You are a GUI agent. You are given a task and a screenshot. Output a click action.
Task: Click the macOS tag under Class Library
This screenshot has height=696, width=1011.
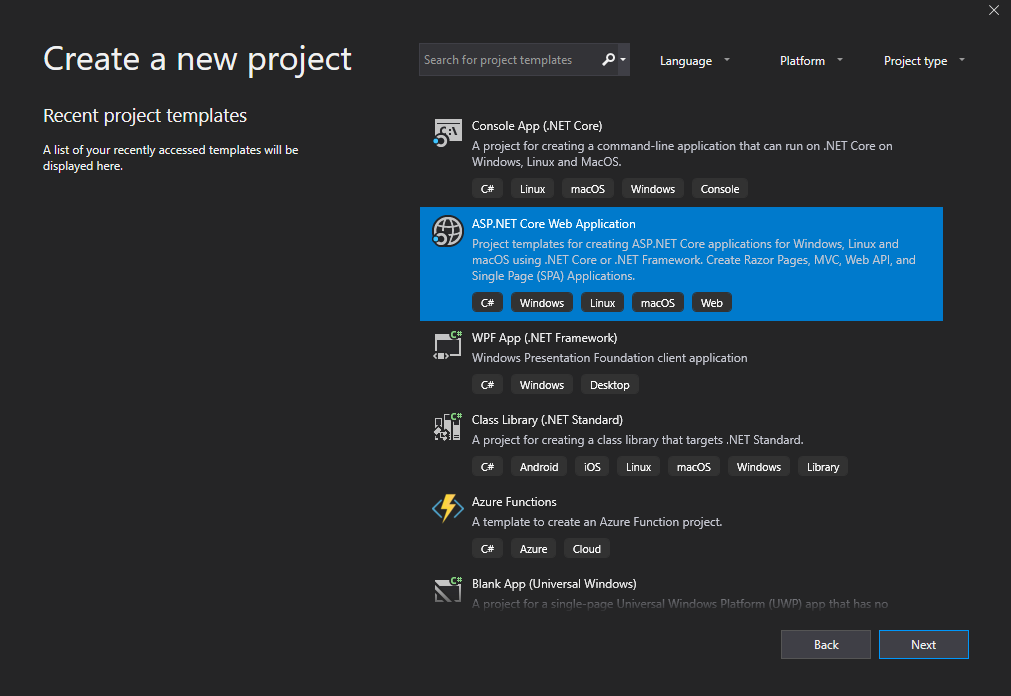tap(693, 467)
